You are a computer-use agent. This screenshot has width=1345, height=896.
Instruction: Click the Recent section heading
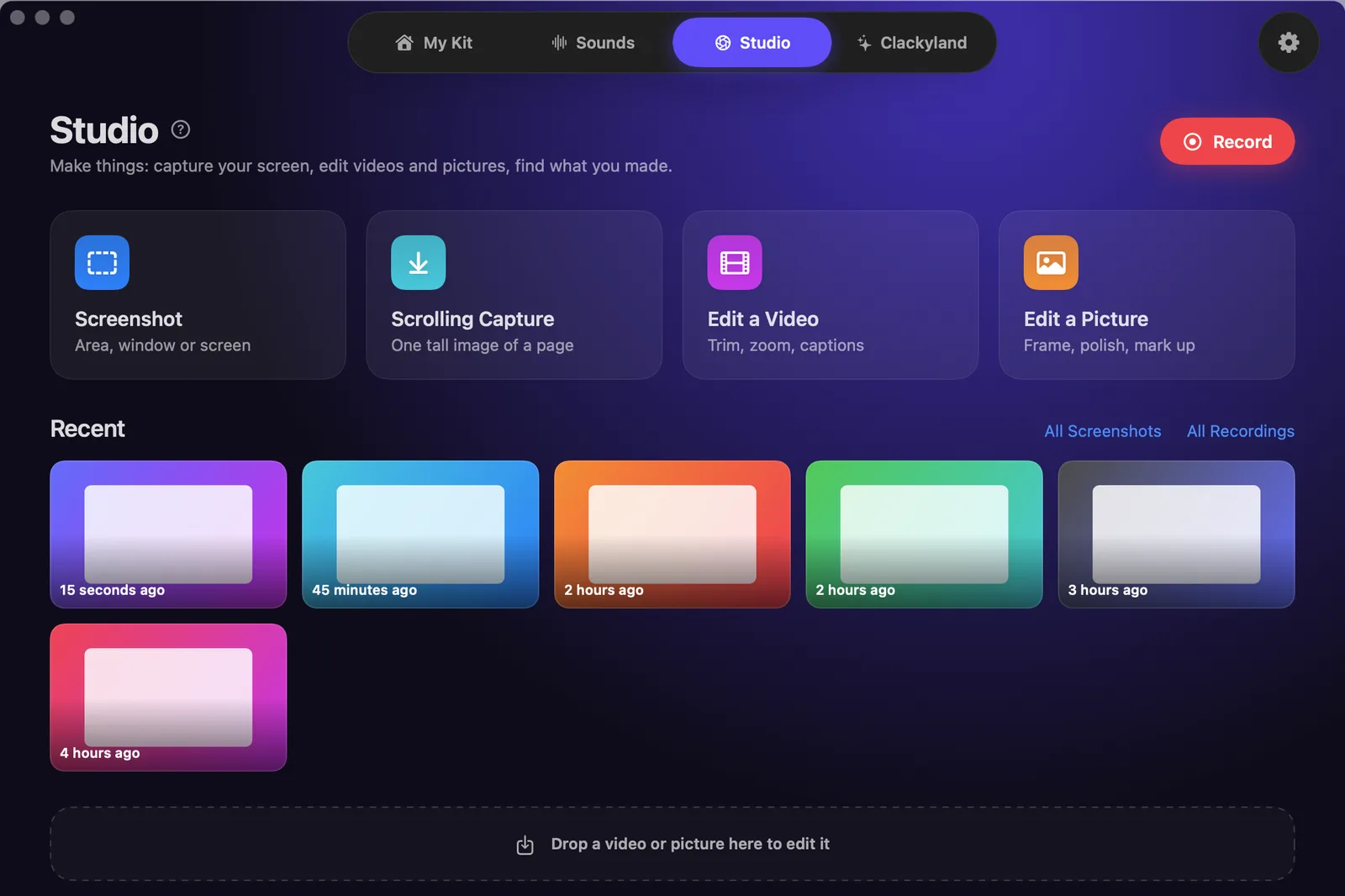87,429
